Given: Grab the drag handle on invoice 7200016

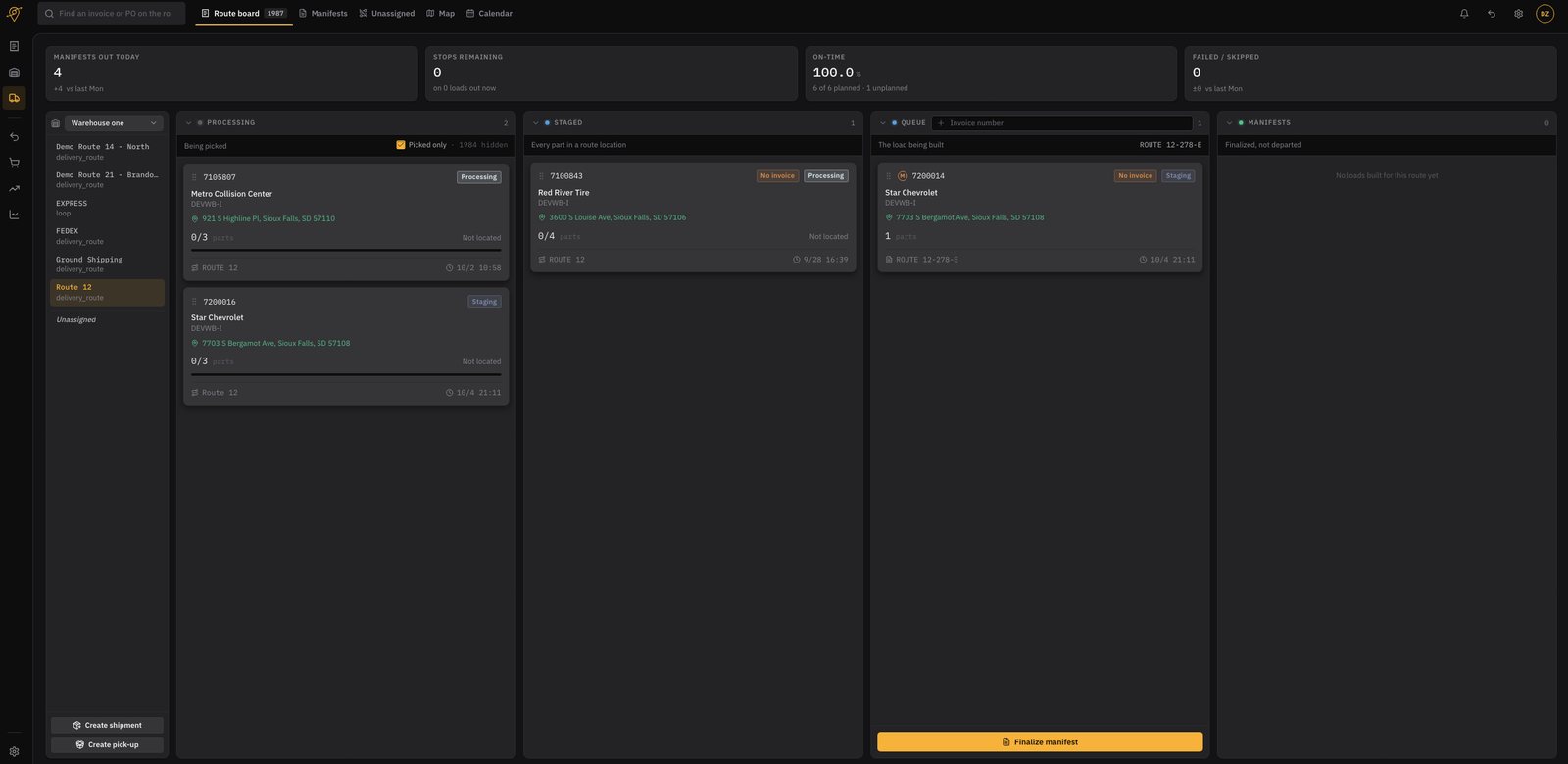Looking at the screenshot, I should tap(194, 302).
